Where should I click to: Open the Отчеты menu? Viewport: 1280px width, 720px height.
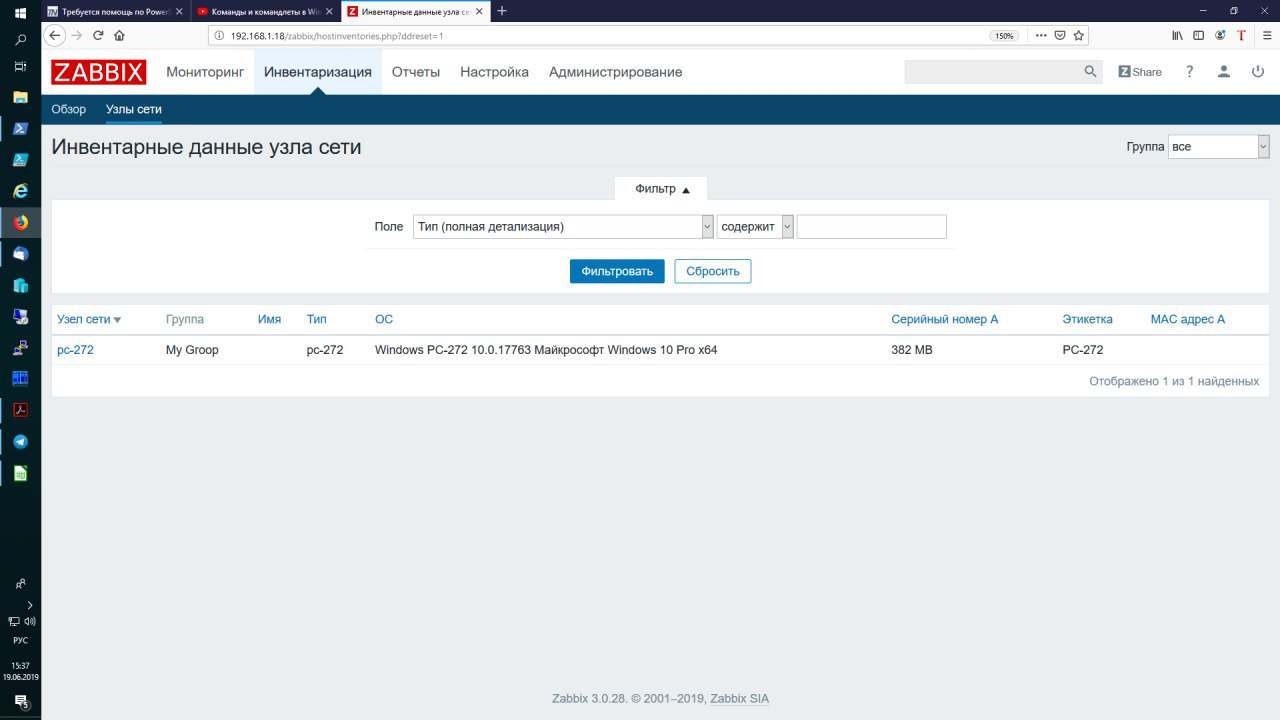click(416, 72)
